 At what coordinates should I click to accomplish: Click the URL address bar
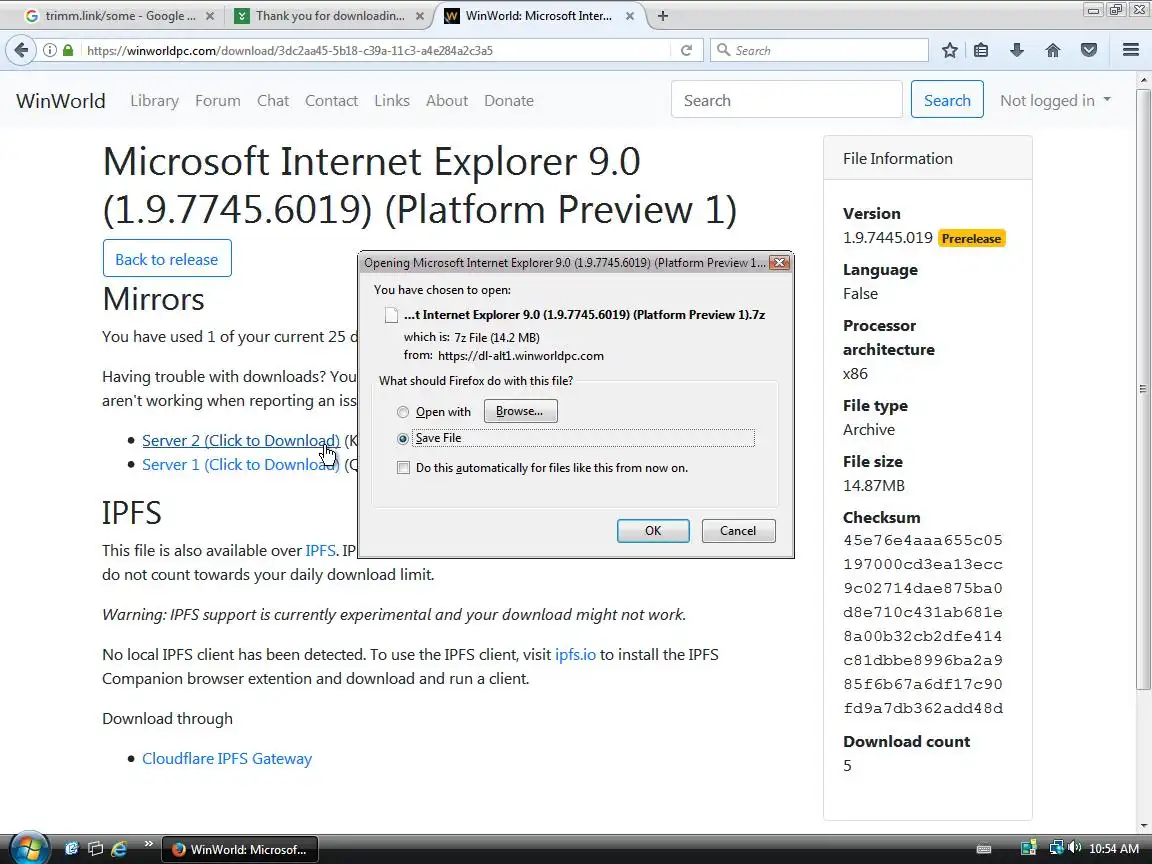[375, 50]
